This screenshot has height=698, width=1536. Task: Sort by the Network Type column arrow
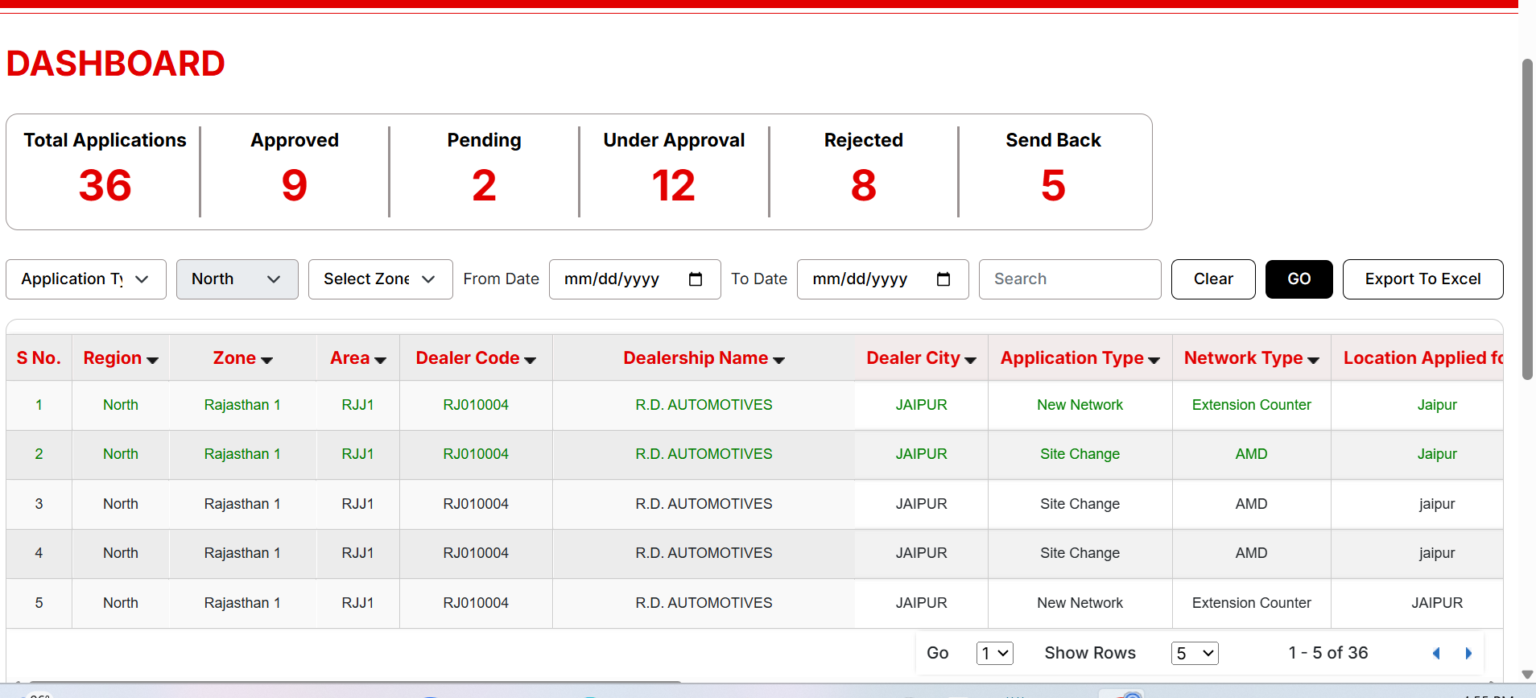[1313, 360]
